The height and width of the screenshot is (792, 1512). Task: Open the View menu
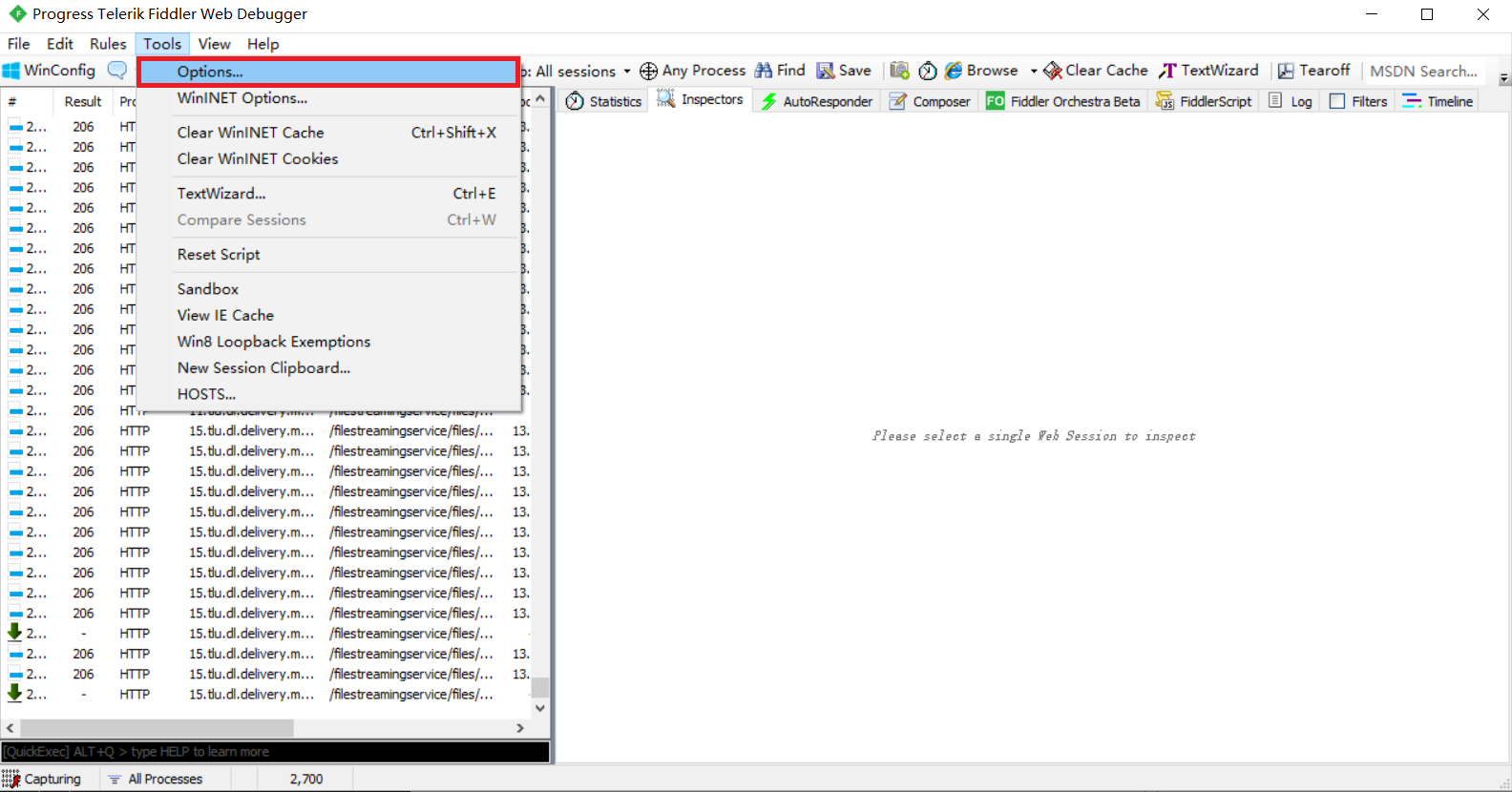[215, 44]
